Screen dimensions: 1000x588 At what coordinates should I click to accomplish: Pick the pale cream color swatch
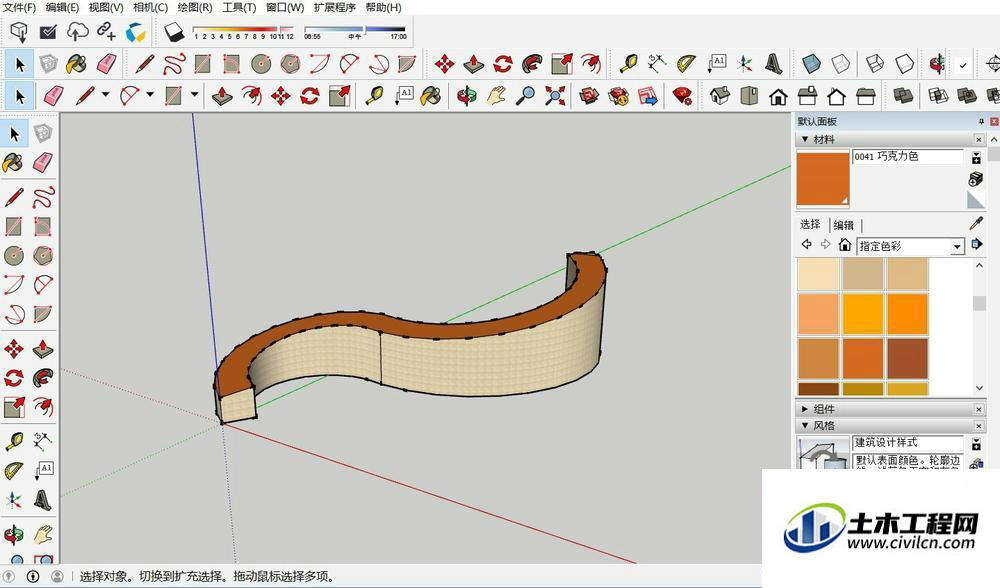tap(818, 274)
